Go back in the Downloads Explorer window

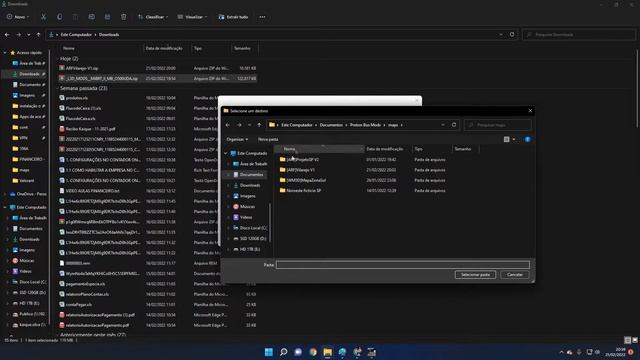7,35
